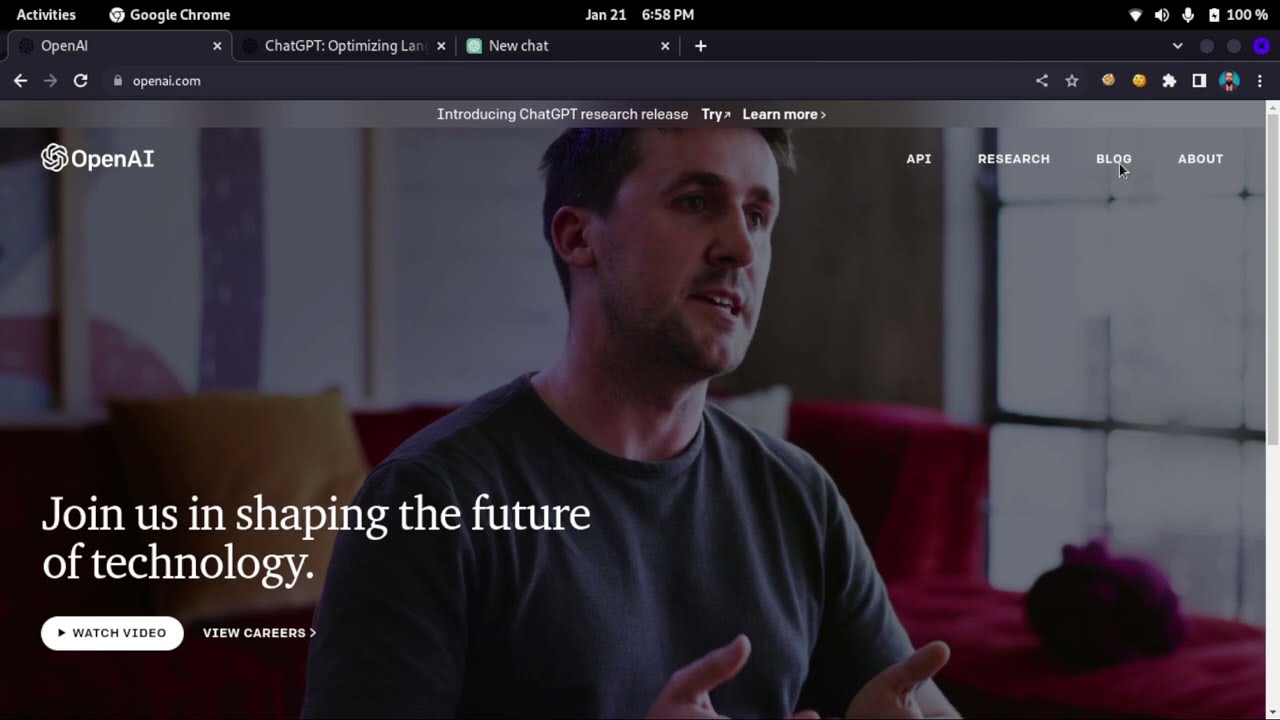Screen dimensions: 1280x720
Task: Open the first cookie extension icon
Action: [1108, 80]
